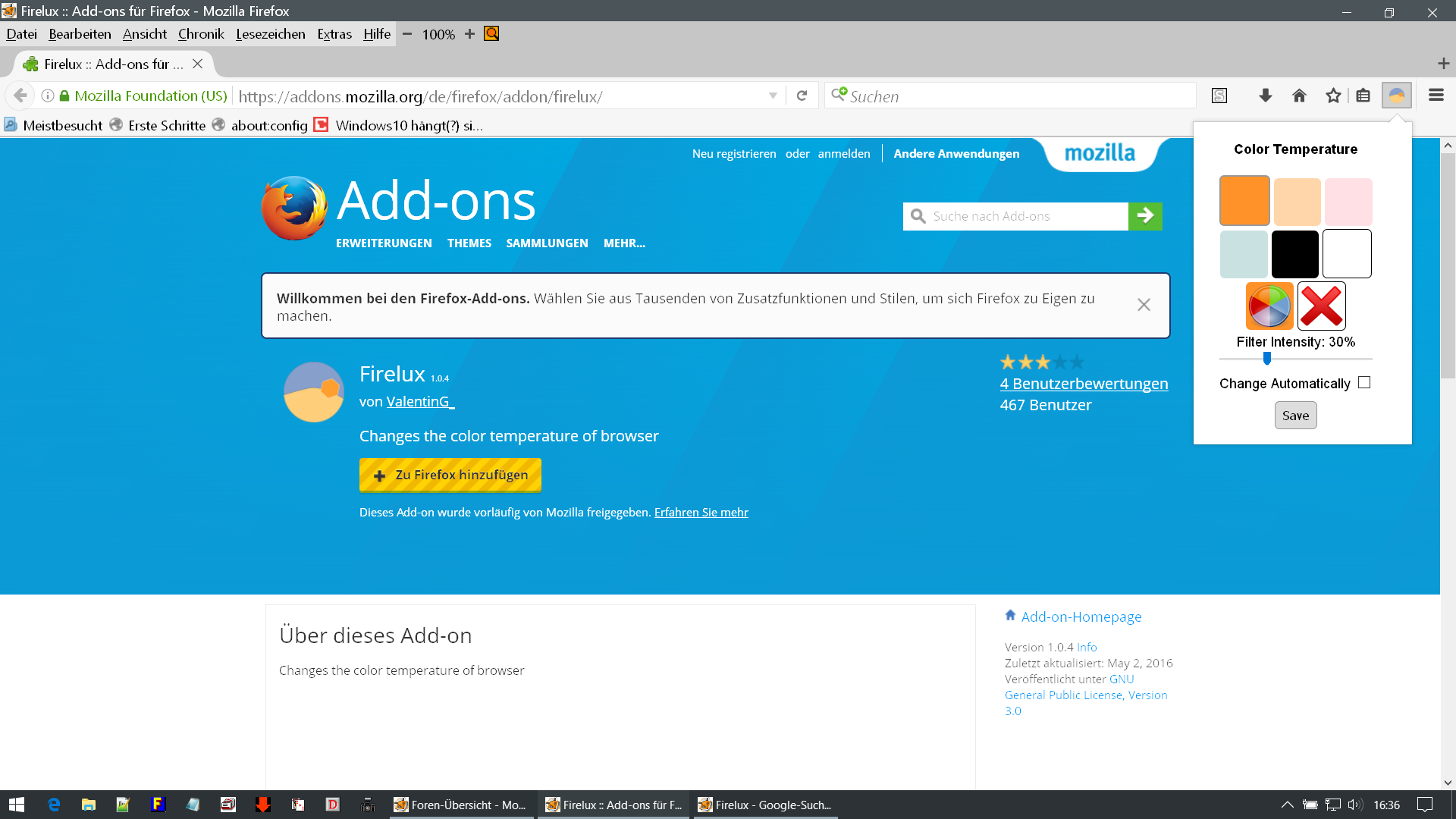Click the red X disable filter icon
The height and width of the screenshot is (819, 1456).
pos(1321,306)
